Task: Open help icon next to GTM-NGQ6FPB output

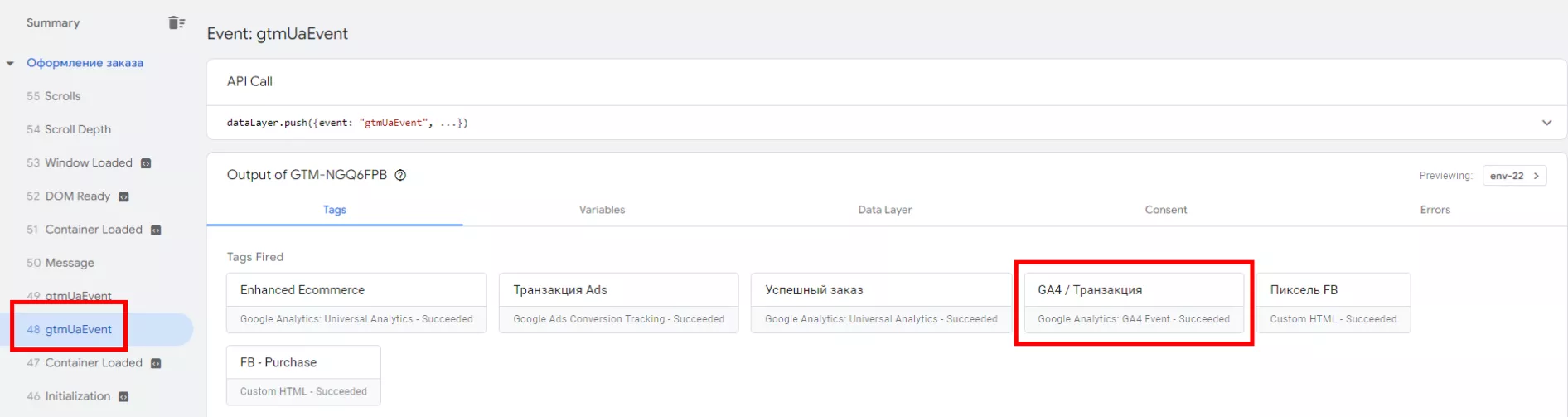Action: [400, 175]
